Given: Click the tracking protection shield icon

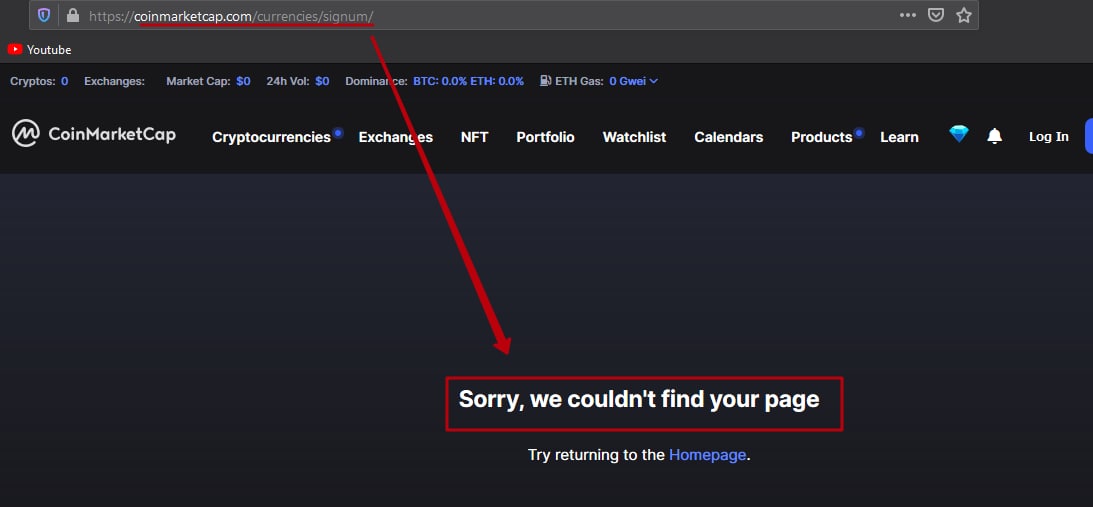Looking at the screenshot, I should coord(44,15).
